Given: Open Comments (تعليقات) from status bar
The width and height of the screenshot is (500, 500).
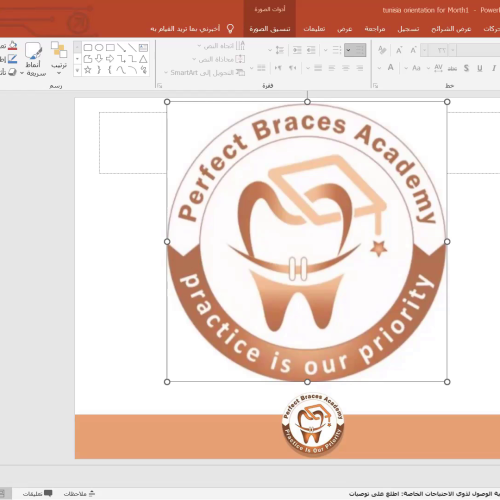Looking at the screenshot, I should click(37, 494).
